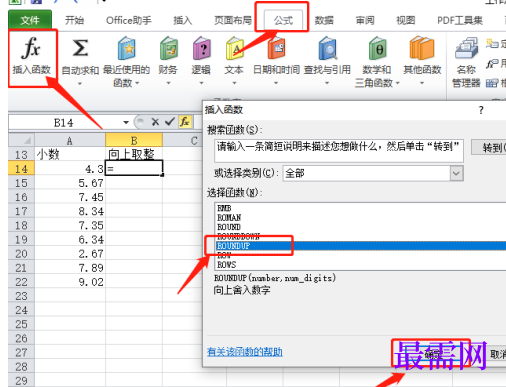Open the Financial (财务) functions book icon

(x=168, y=49)
